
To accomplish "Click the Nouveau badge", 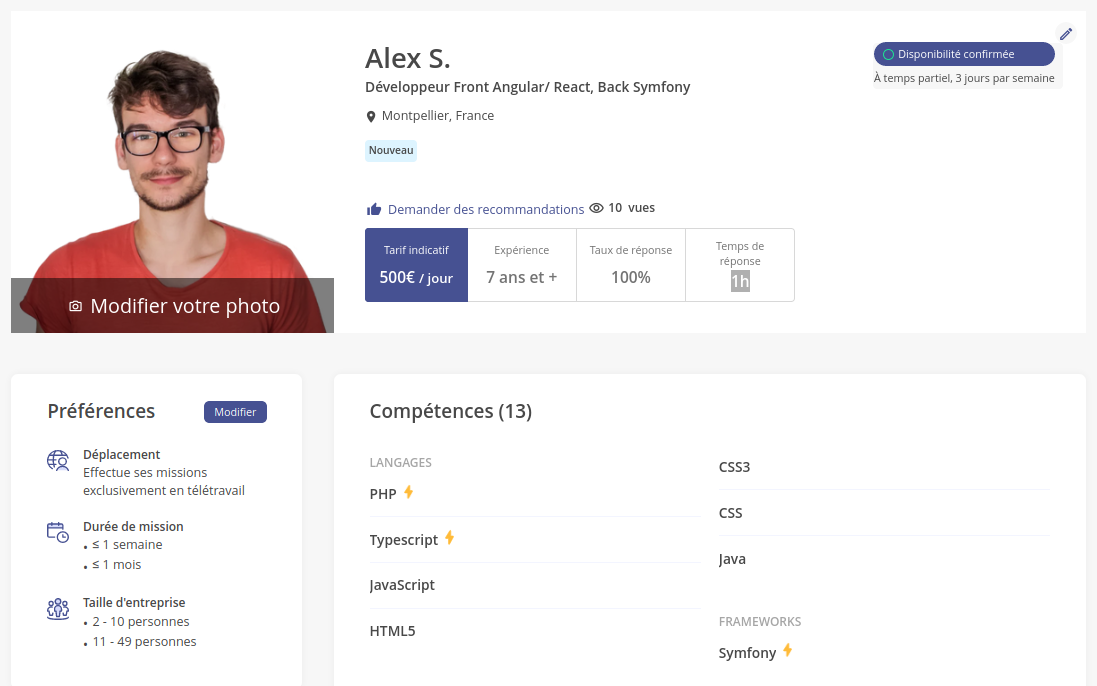I will point(391,150).
